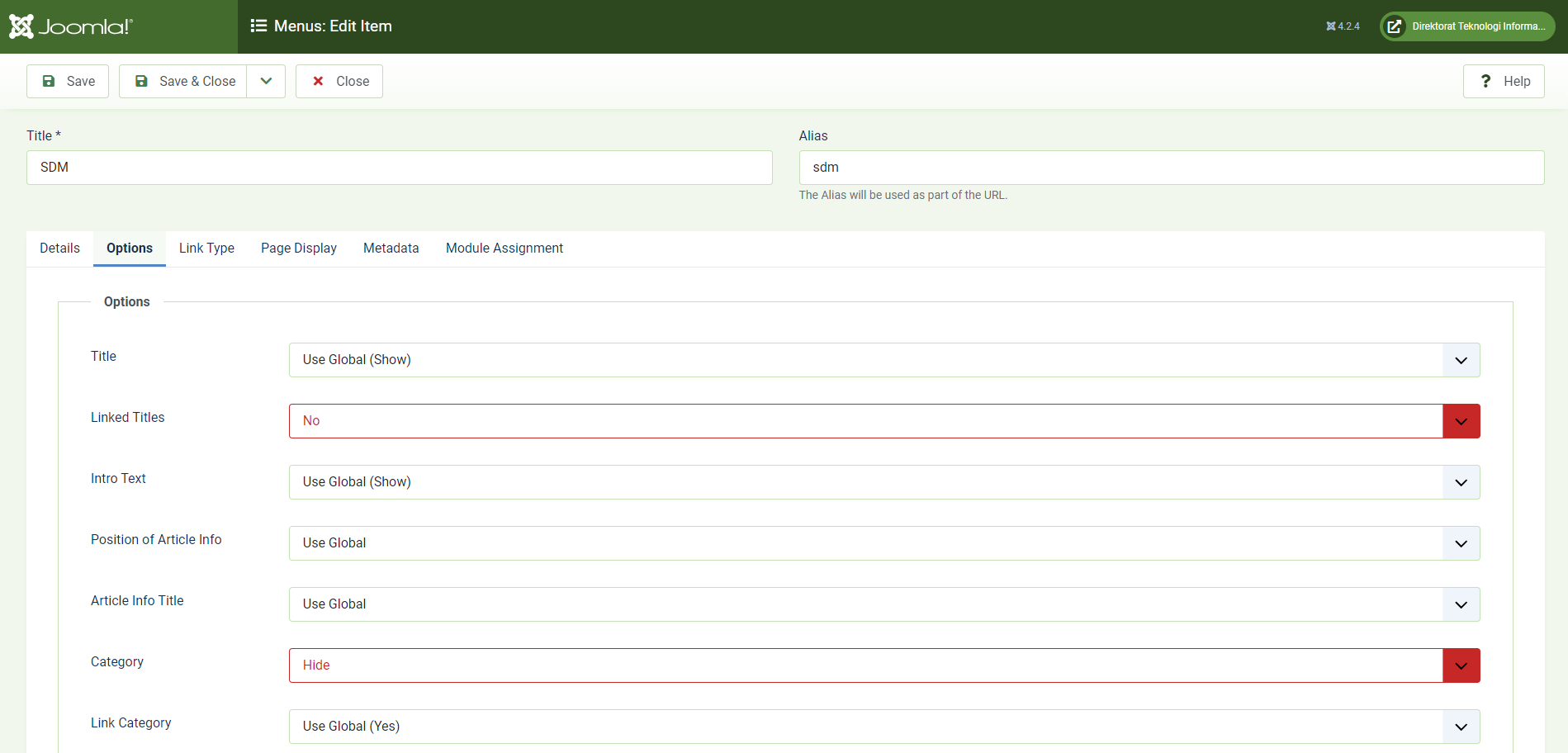Click the Close button with red X
Image resolution: width=1568 pixels, height=753 pixels.
coord(339,81)
